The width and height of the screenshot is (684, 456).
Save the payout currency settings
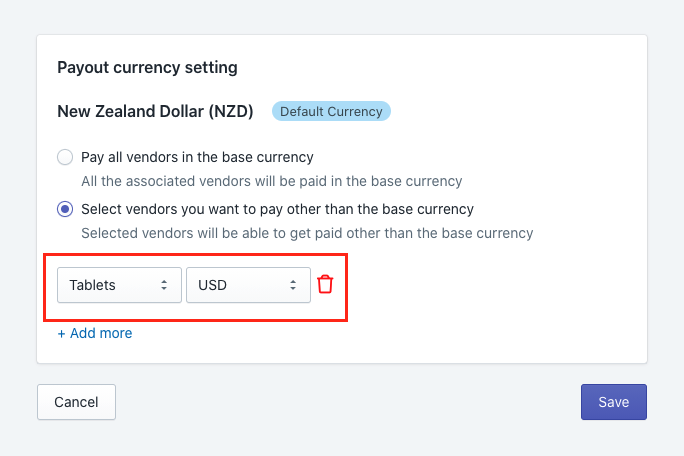[x=614, y=402]
